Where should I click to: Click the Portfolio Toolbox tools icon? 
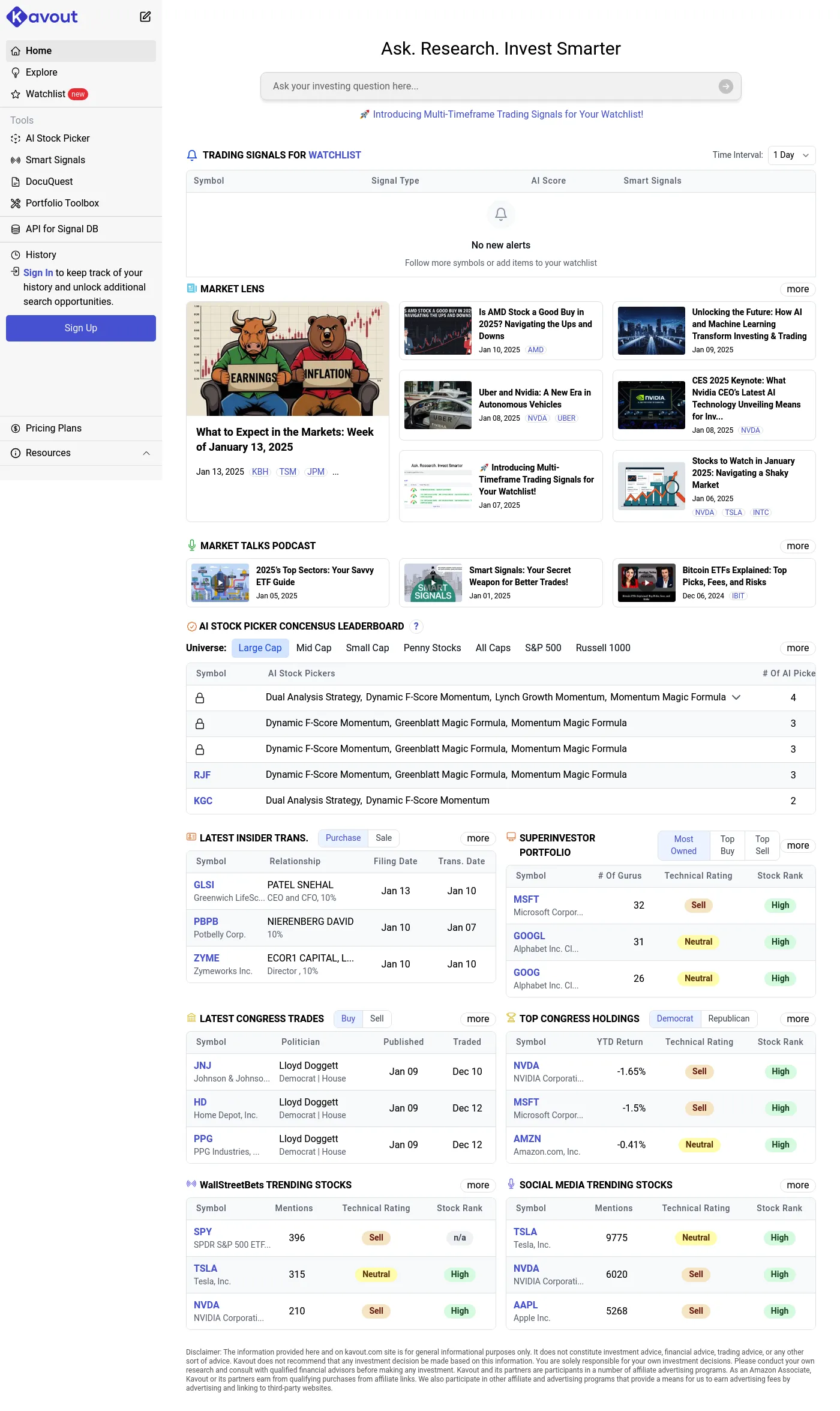tap(16, 203)
